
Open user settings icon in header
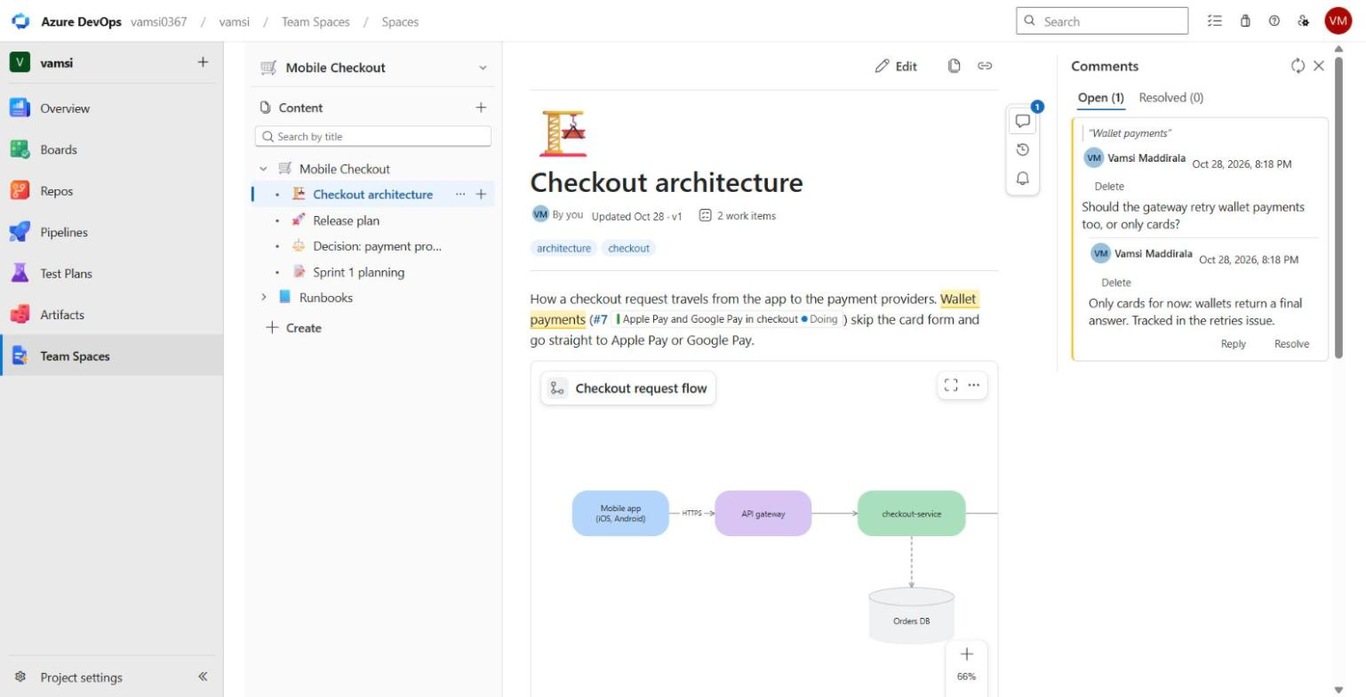pyautogui.click(x=1303, y=21)
